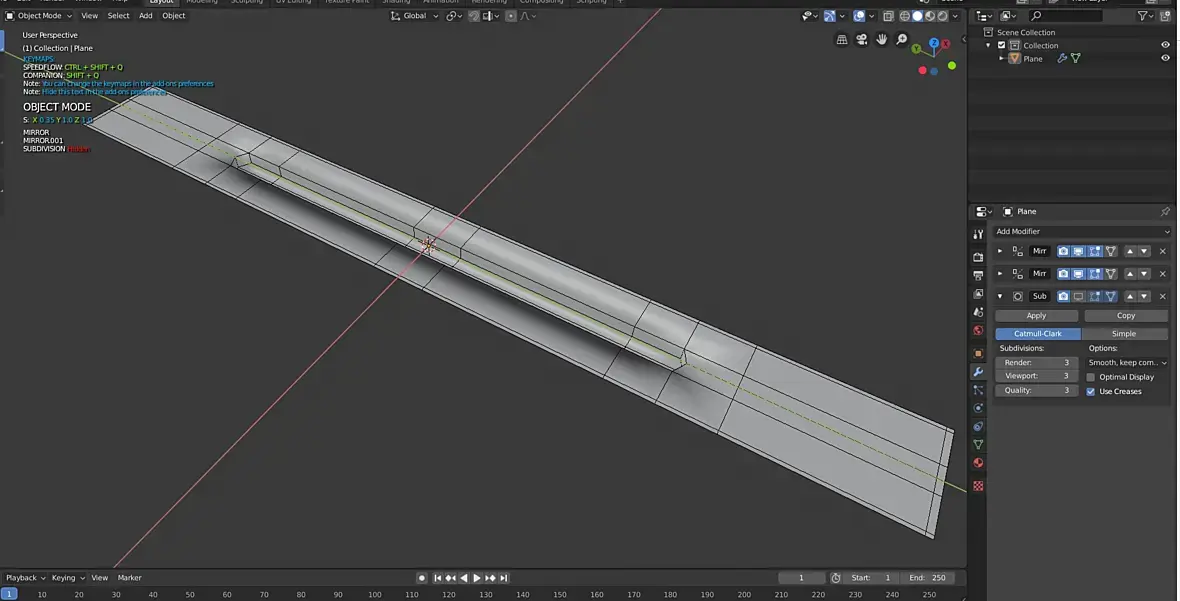Viewport: 1180px width, 601px height.
Task: Click the Apply modifier button
Action: 1036,315
